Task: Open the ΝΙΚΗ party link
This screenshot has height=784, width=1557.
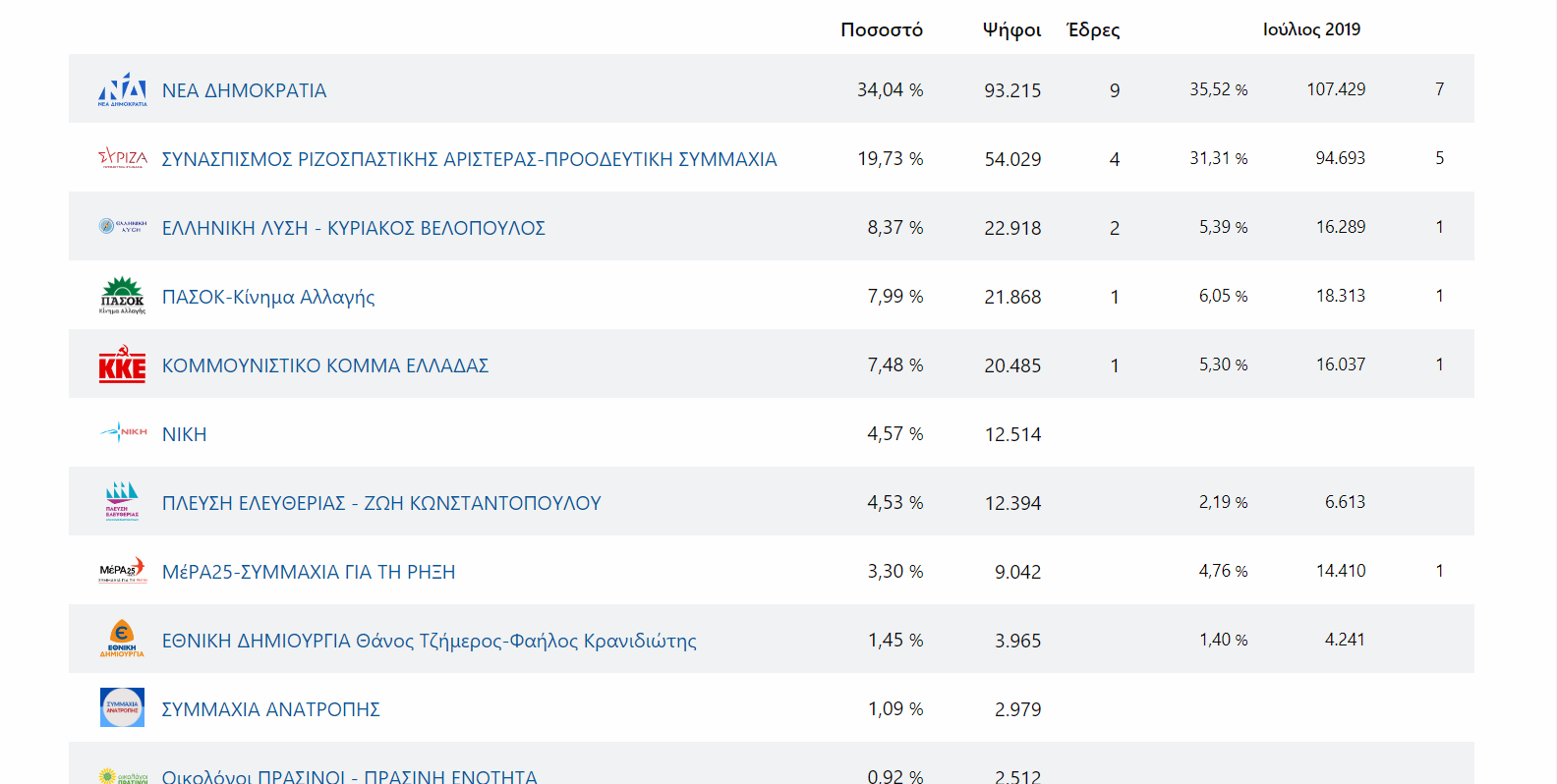Action: click(x=184, y=434)
